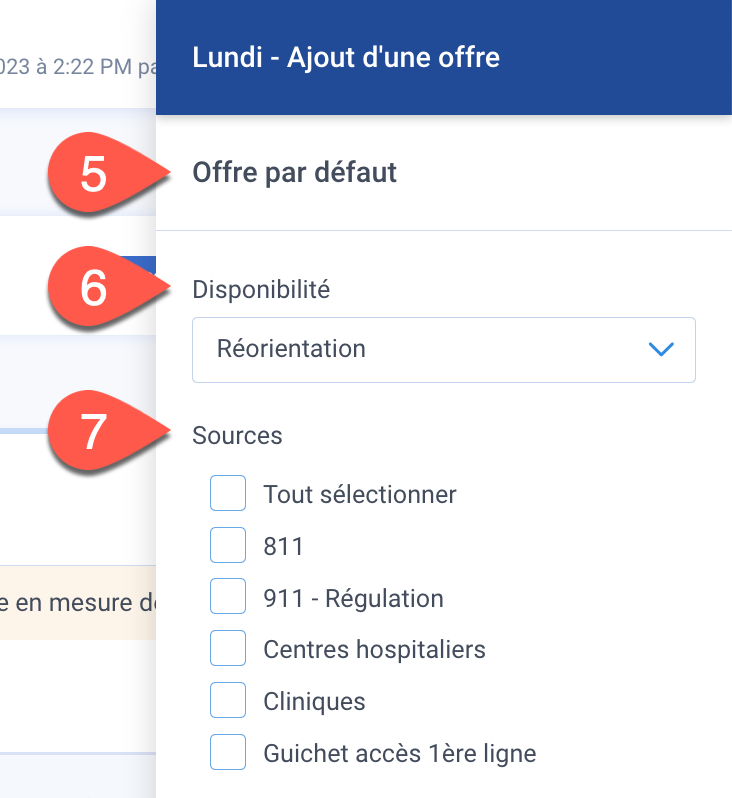Click the Lundi - Ajout d'une offre title
732x798 pixels.
coord(346,57)
